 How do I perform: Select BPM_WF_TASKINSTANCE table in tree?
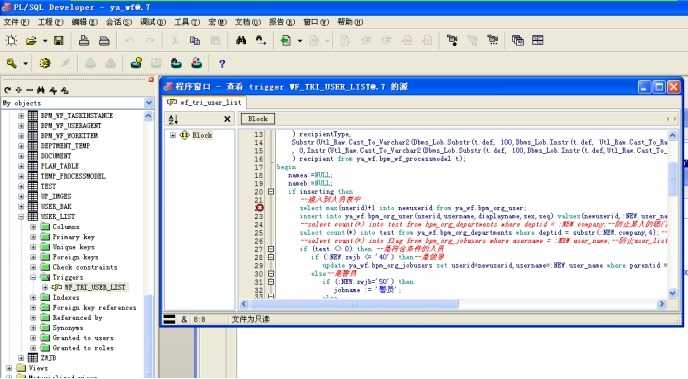[77, 115]
